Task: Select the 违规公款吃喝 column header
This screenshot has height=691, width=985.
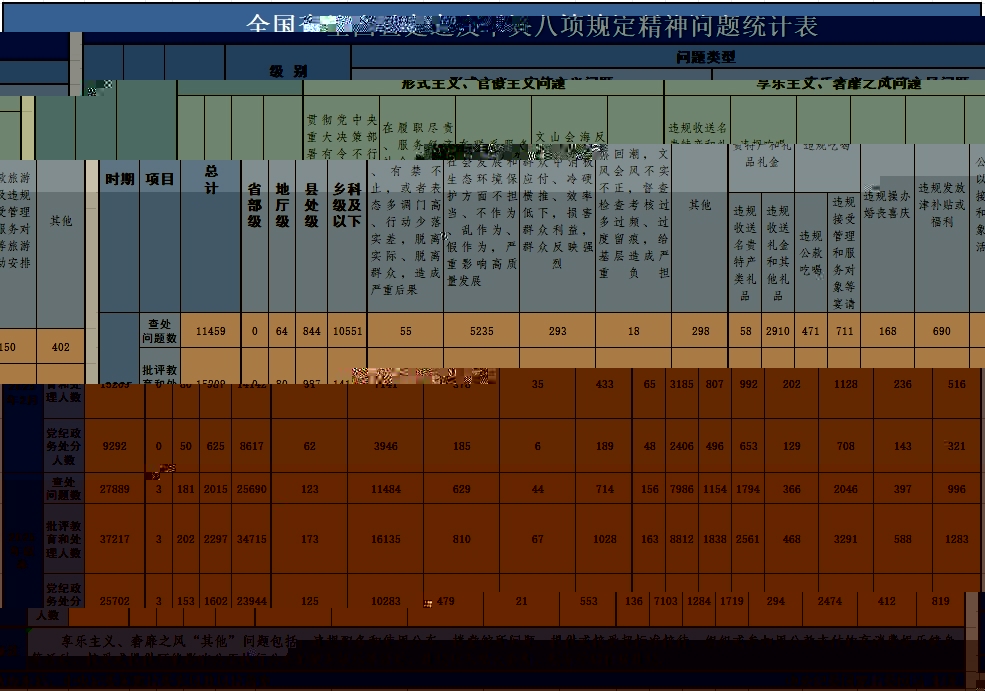Action: 810,253
